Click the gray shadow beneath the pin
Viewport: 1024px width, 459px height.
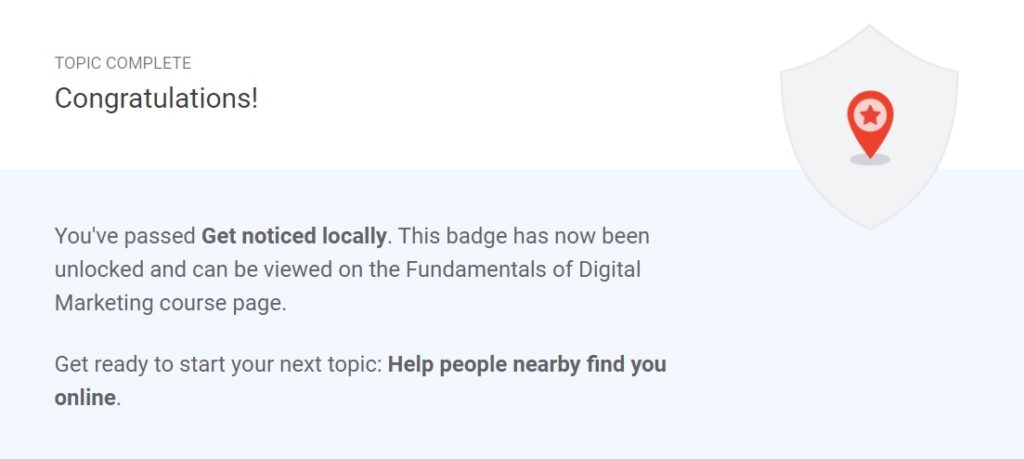tap(870, 159)
